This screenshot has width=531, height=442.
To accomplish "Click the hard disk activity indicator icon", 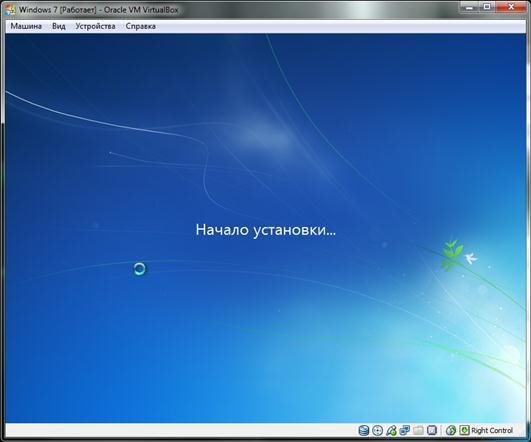I will pos(363,430).
